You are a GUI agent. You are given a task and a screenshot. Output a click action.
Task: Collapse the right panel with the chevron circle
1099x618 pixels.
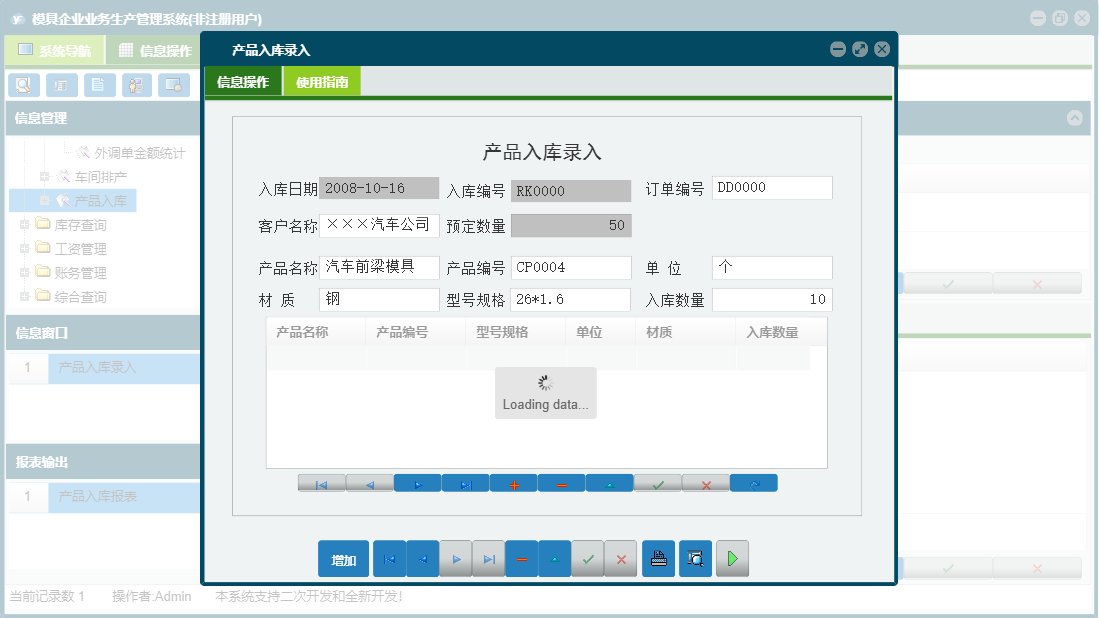point(1075,117)
